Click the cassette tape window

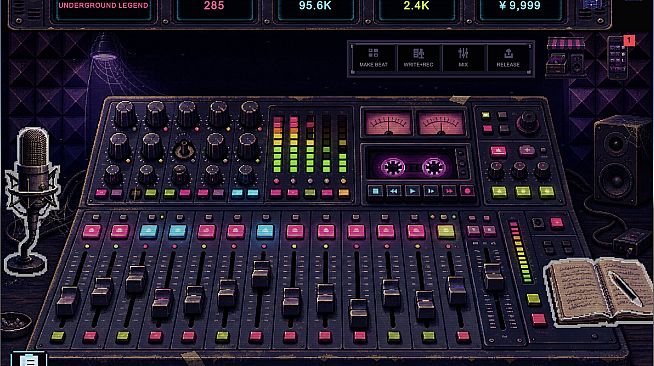tap(413, 166)
